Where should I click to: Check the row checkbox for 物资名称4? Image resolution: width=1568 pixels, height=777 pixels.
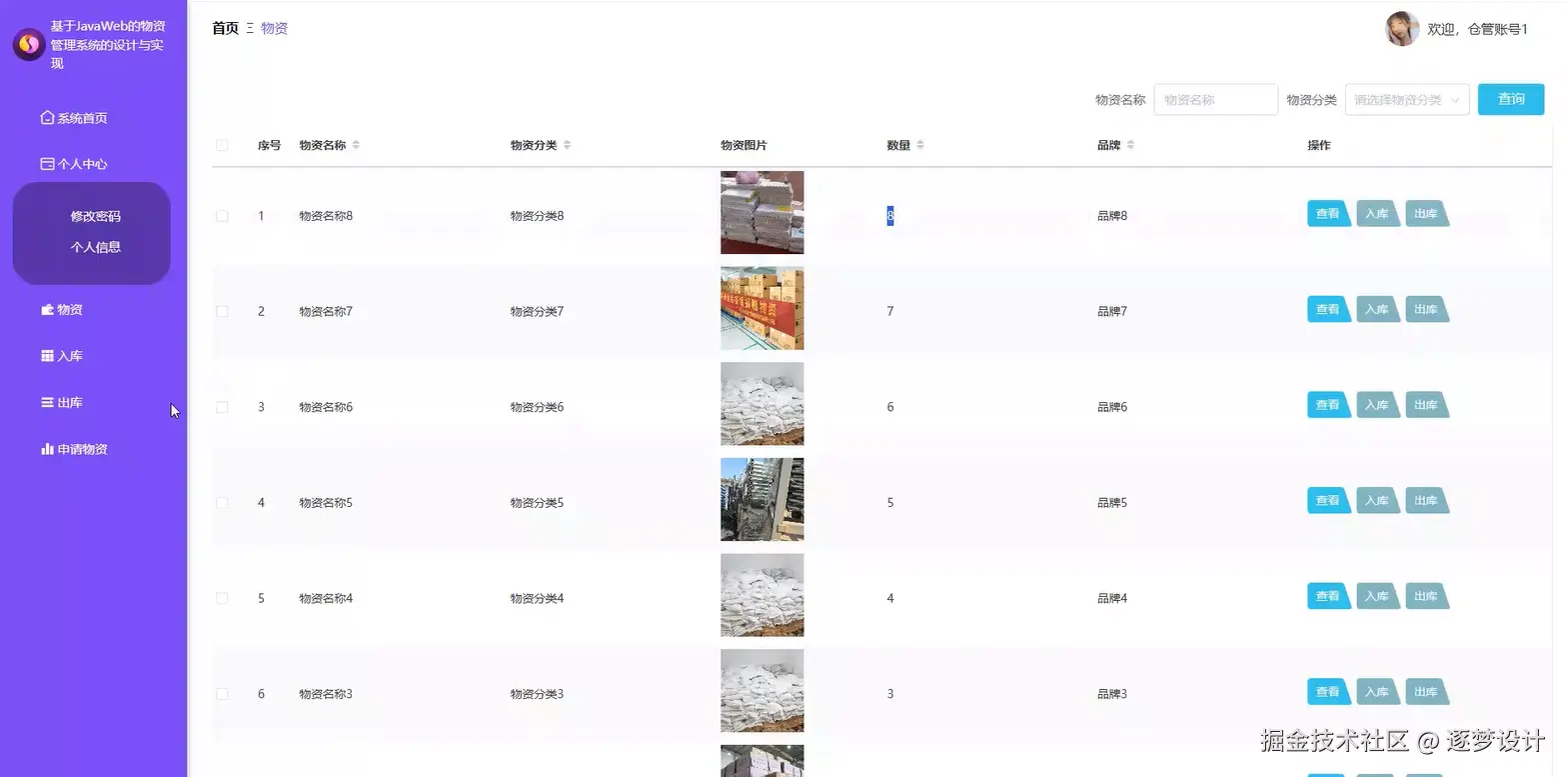(222, 599)
